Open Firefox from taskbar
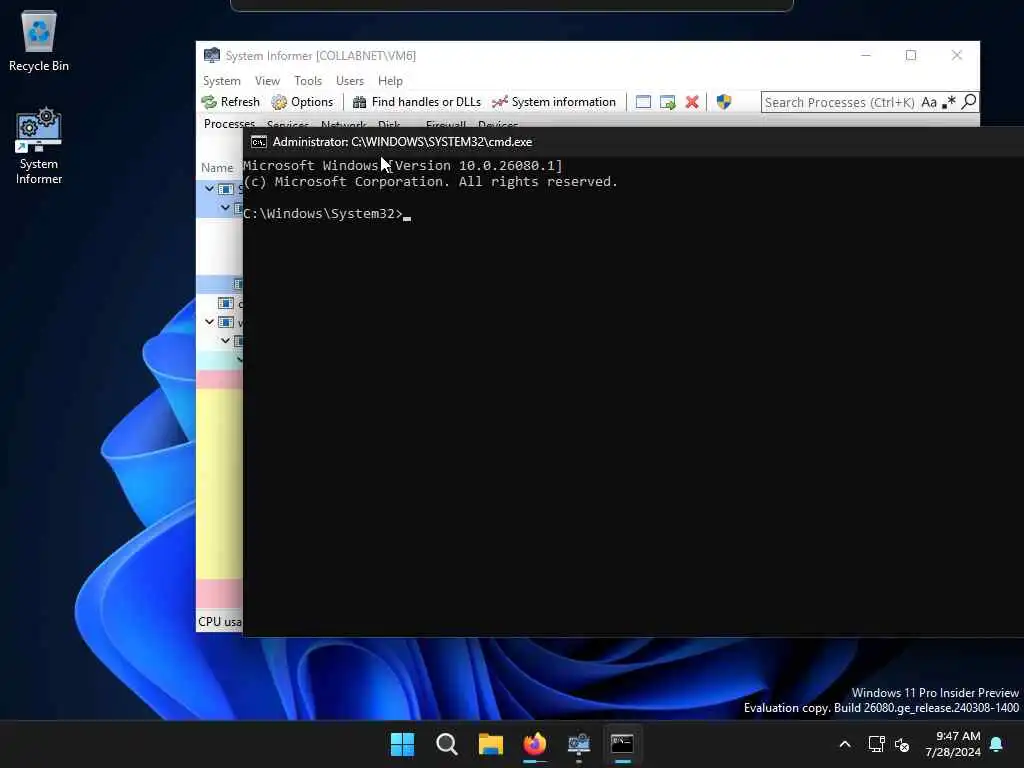 pos(535,744)
